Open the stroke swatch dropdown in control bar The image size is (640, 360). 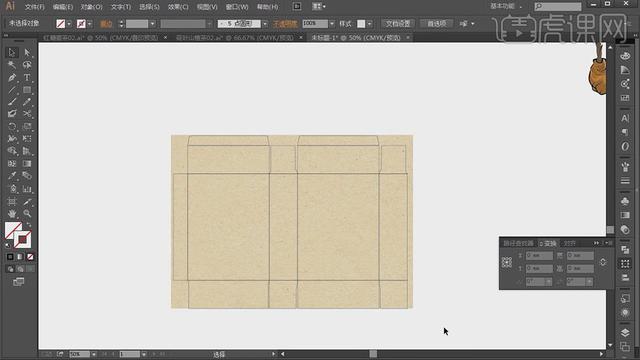coord(90,24)
